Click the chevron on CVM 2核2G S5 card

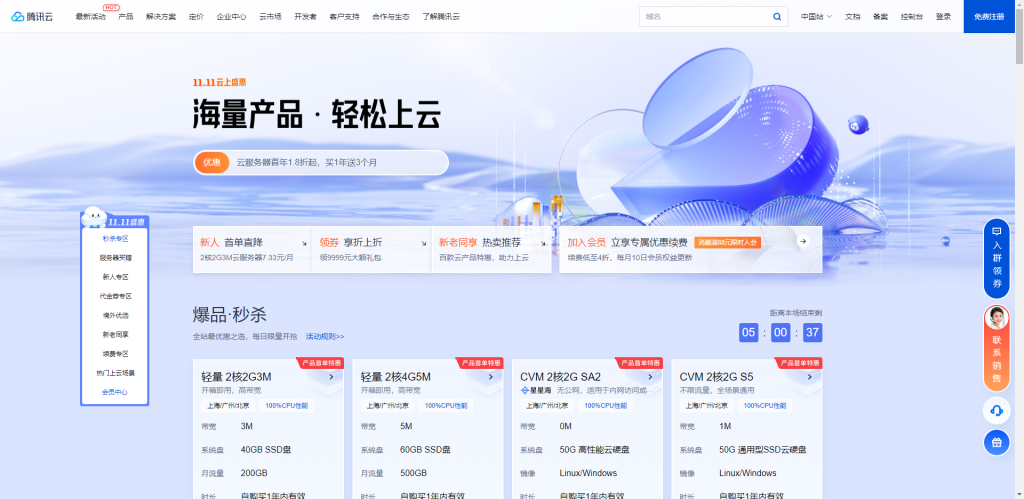tap(809, 376)
